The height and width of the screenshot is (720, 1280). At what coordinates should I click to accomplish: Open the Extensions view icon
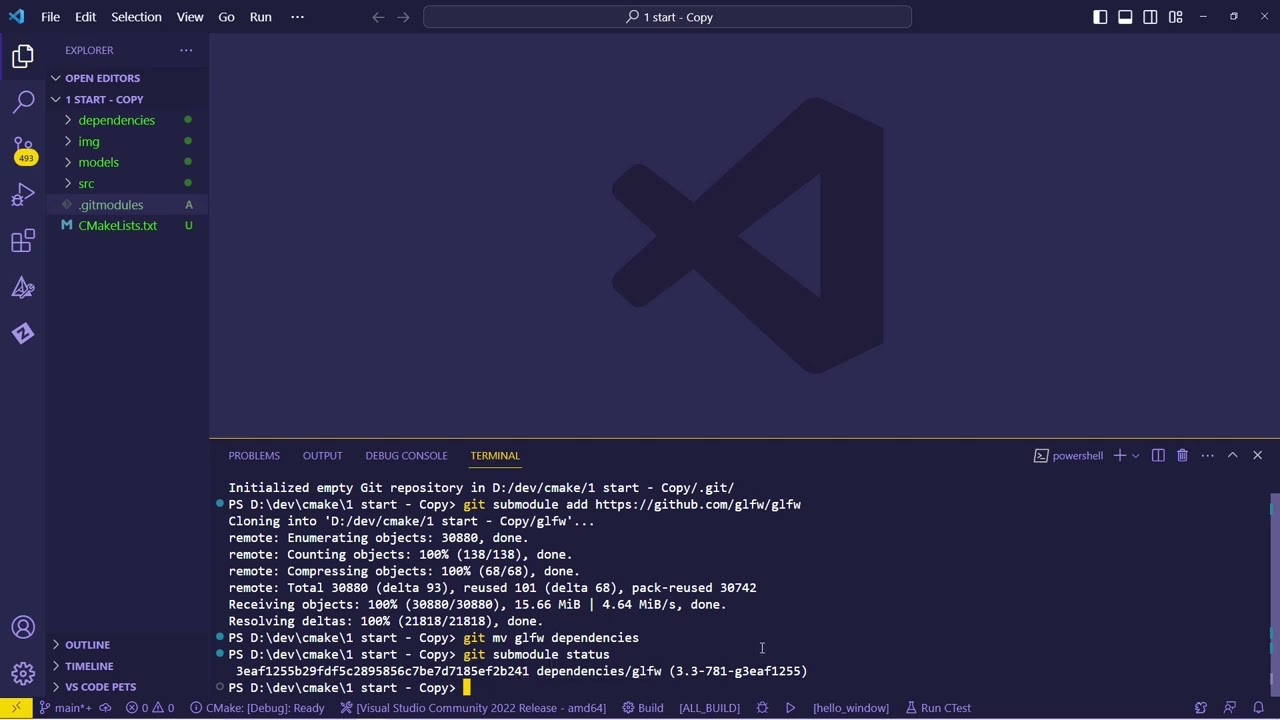click(23, 241)
